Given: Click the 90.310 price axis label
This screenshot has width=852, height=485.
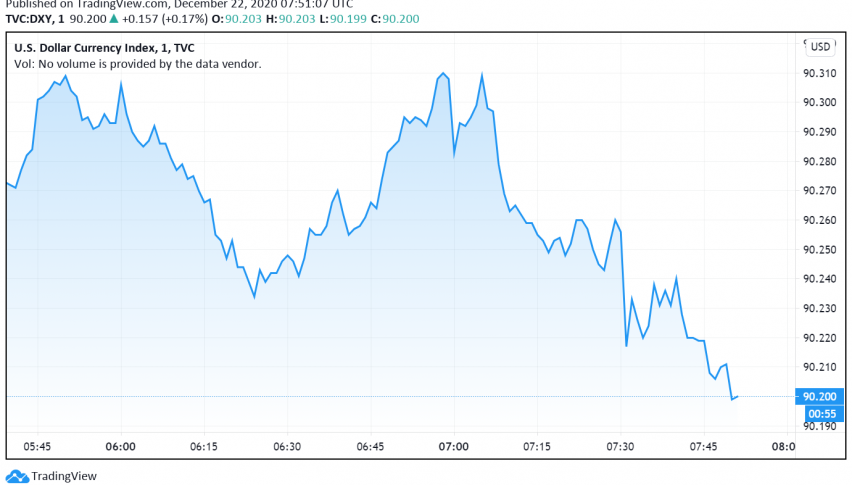Looking at the screenshot, I should [x=819, y=73].
